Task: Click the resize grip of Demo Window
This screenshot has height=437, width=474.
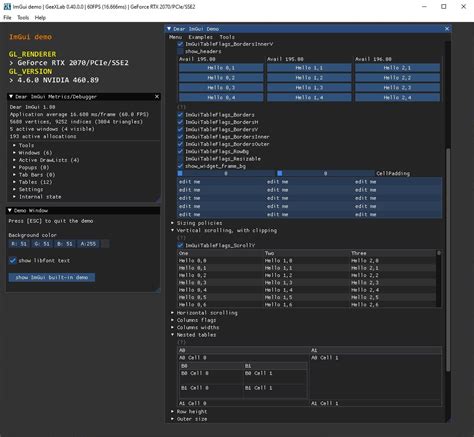Action: coord(157,290)
